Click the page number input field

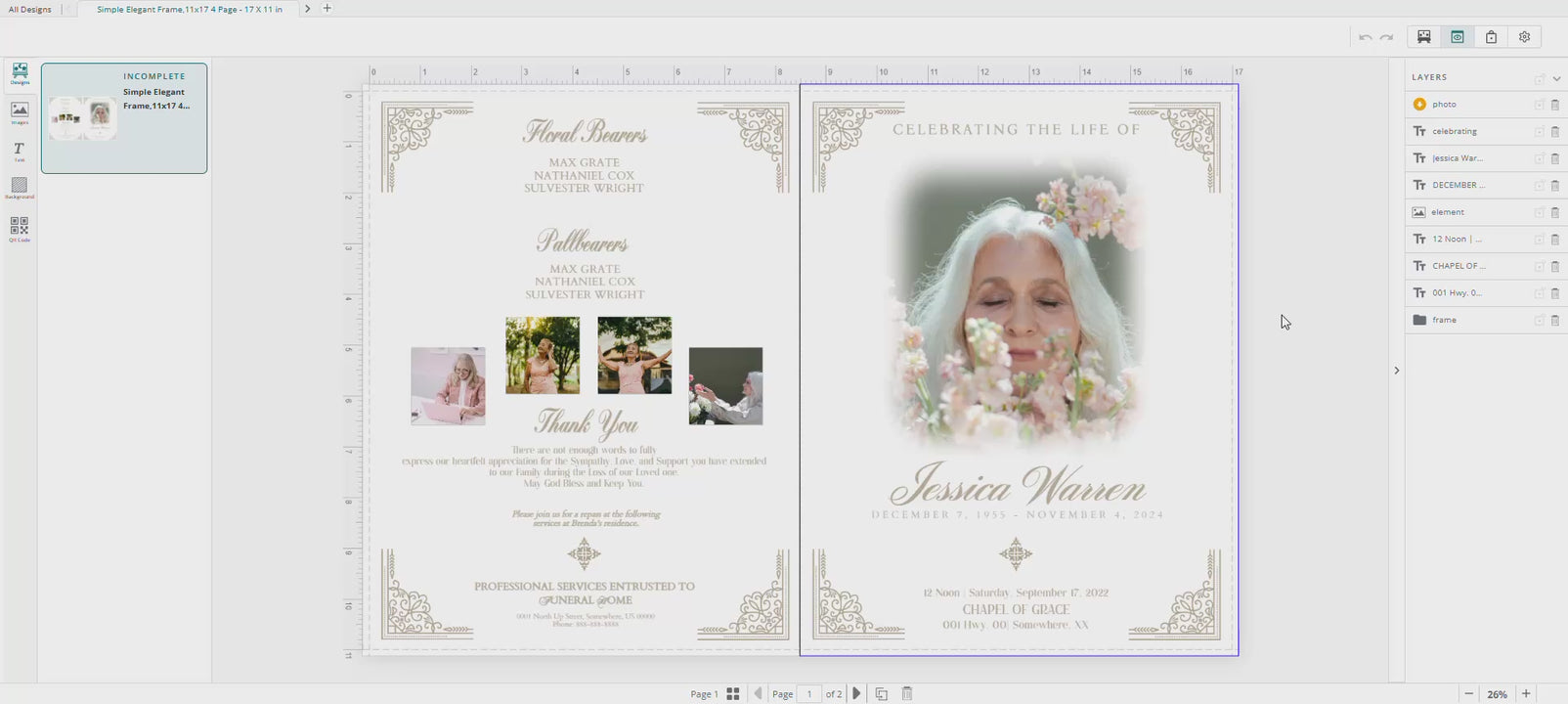tap(808, 694)
